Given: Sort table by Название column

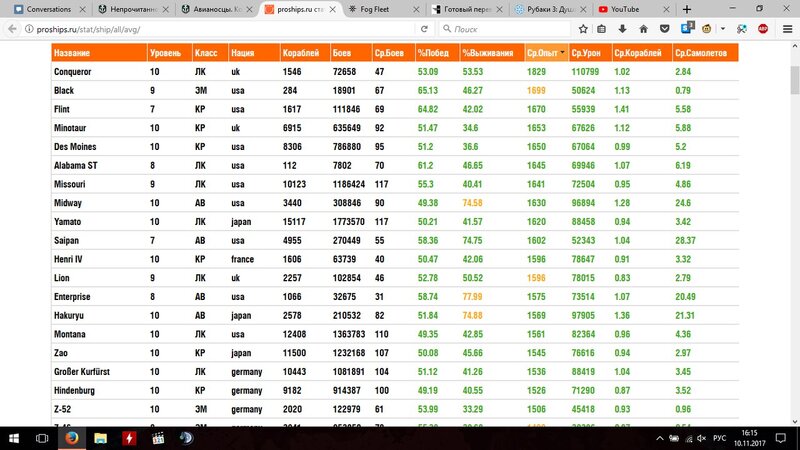Looking at the screenshot, I should 99,53.
